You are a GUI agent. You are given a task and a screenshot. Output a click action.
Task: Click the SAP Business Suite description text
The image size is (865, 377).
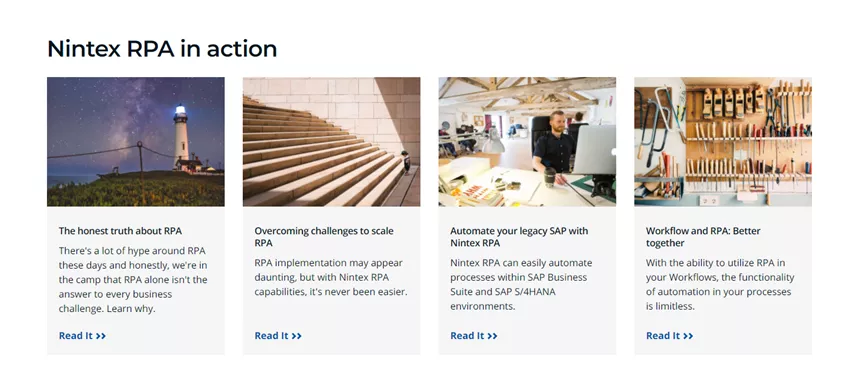(x=521, y=284)
